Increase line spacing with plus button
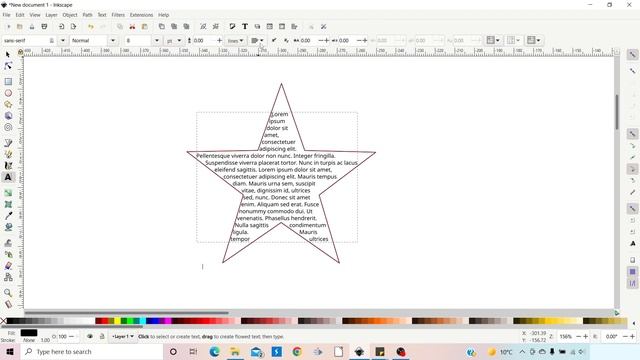 [220, 40]
